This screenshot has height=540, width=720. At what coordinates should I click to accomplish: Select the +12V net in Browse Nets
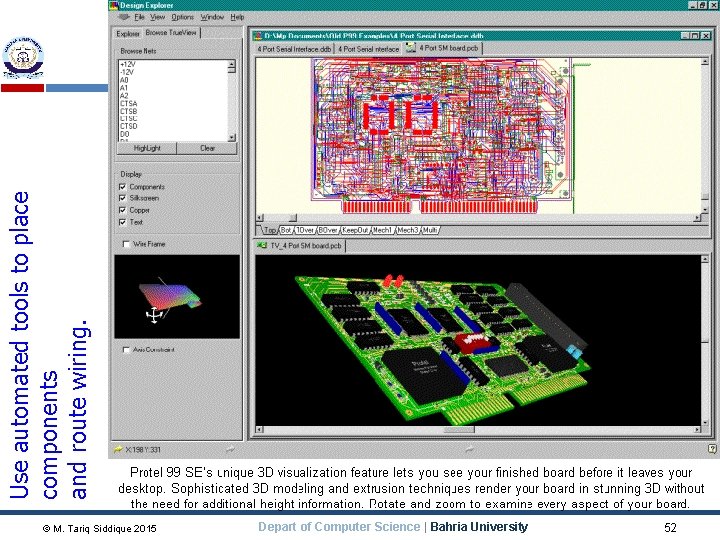click(x=127, y=64)
